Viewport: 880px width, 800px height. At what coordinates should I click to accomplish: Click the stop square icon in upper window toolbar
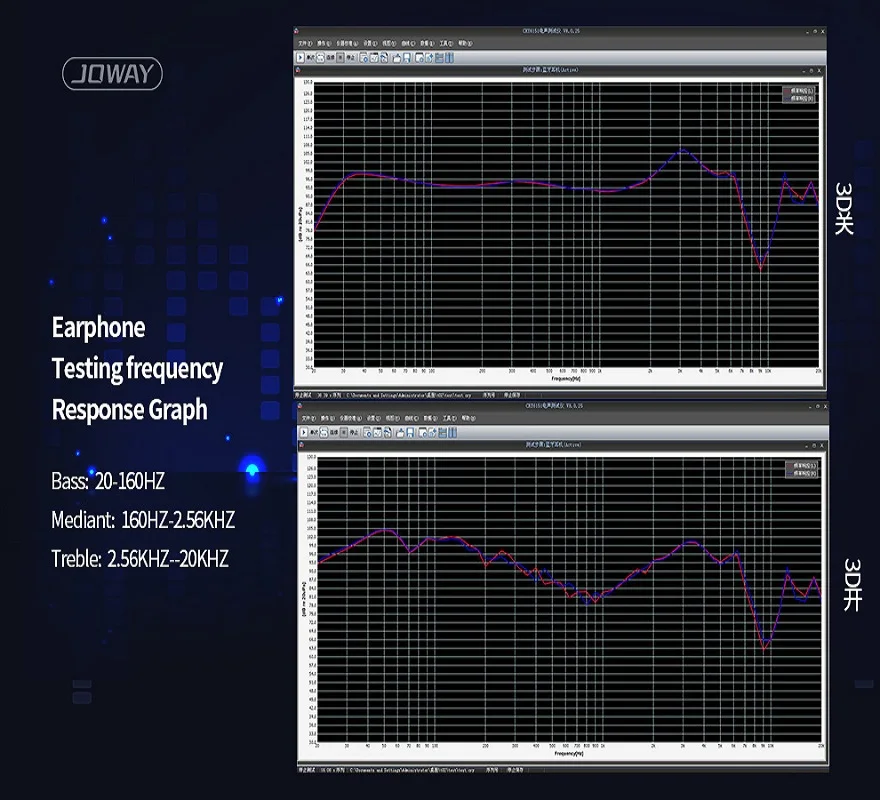pos(340,58)
